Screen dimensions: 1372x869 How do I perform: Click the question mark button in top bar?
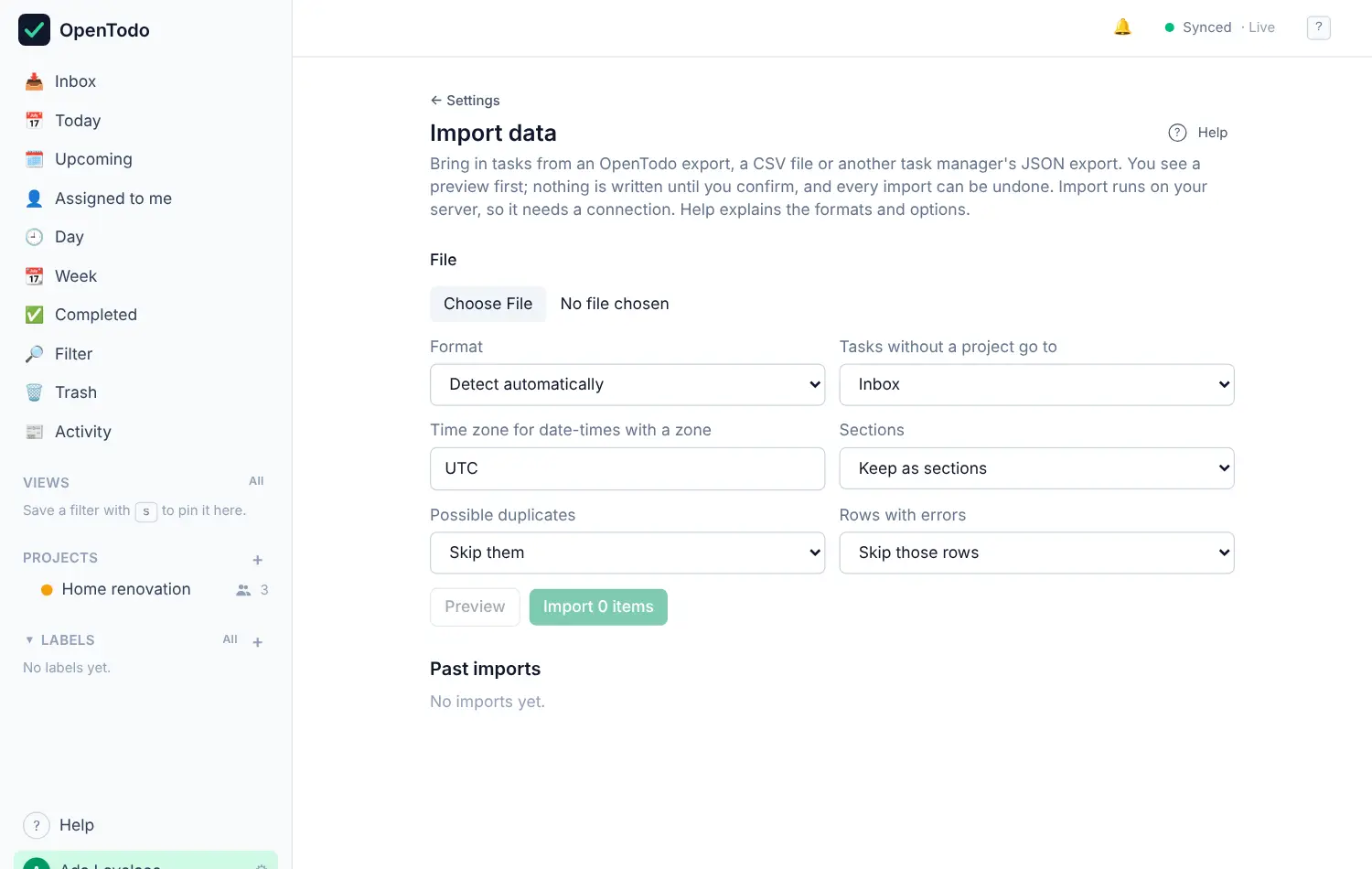1318,27
